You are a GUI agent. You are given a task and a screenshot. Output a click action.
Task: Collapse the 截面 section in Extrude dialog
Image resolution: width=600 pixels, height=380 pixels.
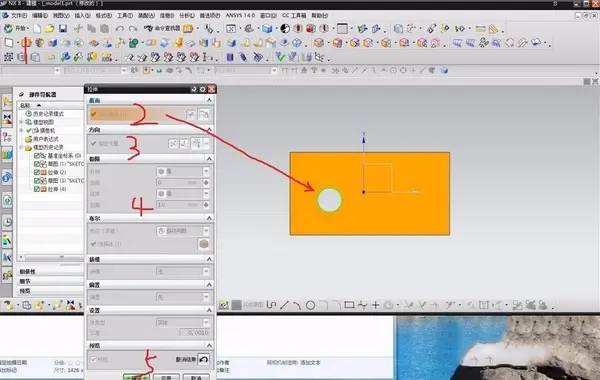(x=209, y=100)
